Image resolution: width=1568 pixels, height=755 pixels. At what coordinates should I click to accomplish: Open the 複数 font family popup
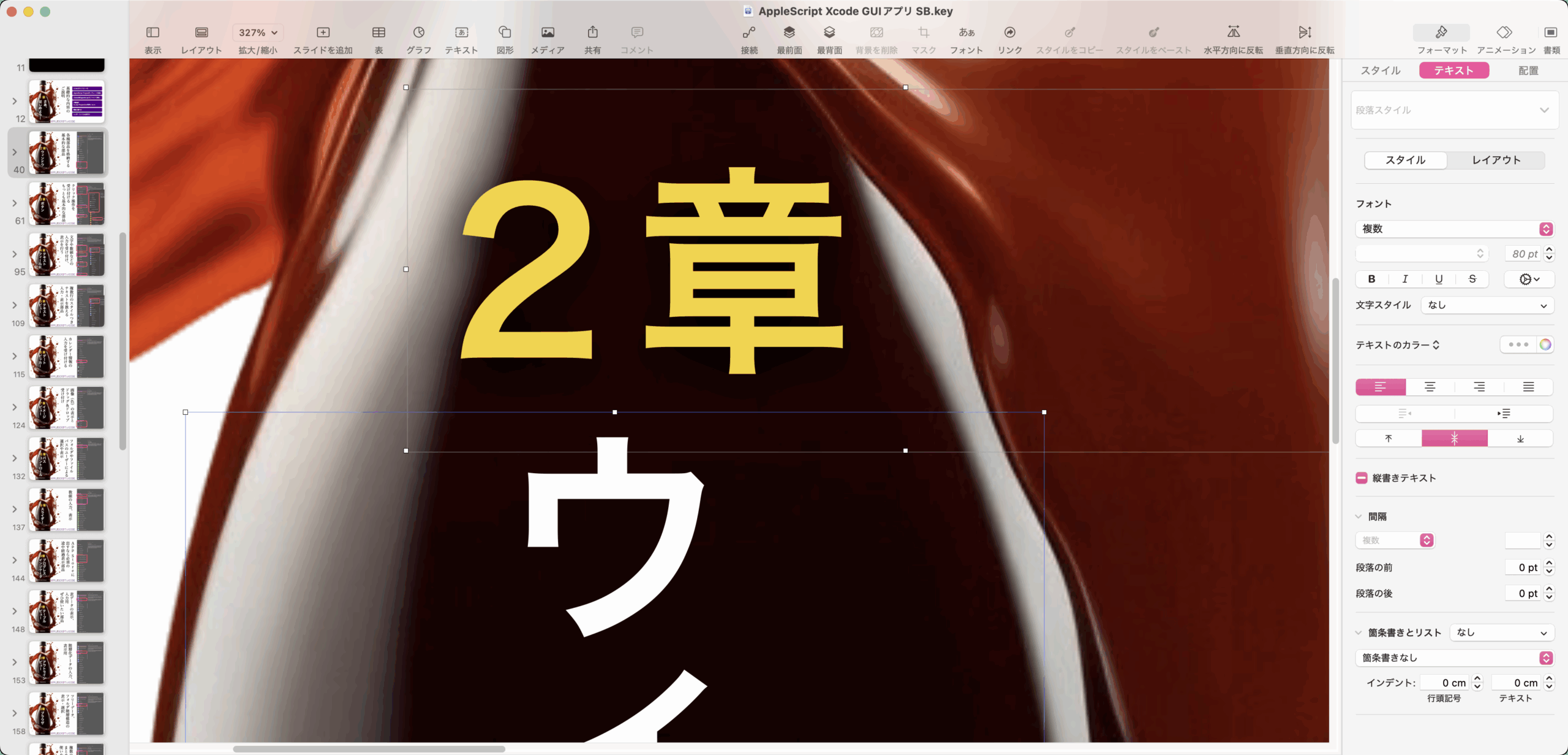pyautogui.click(x=1455, y=229)
